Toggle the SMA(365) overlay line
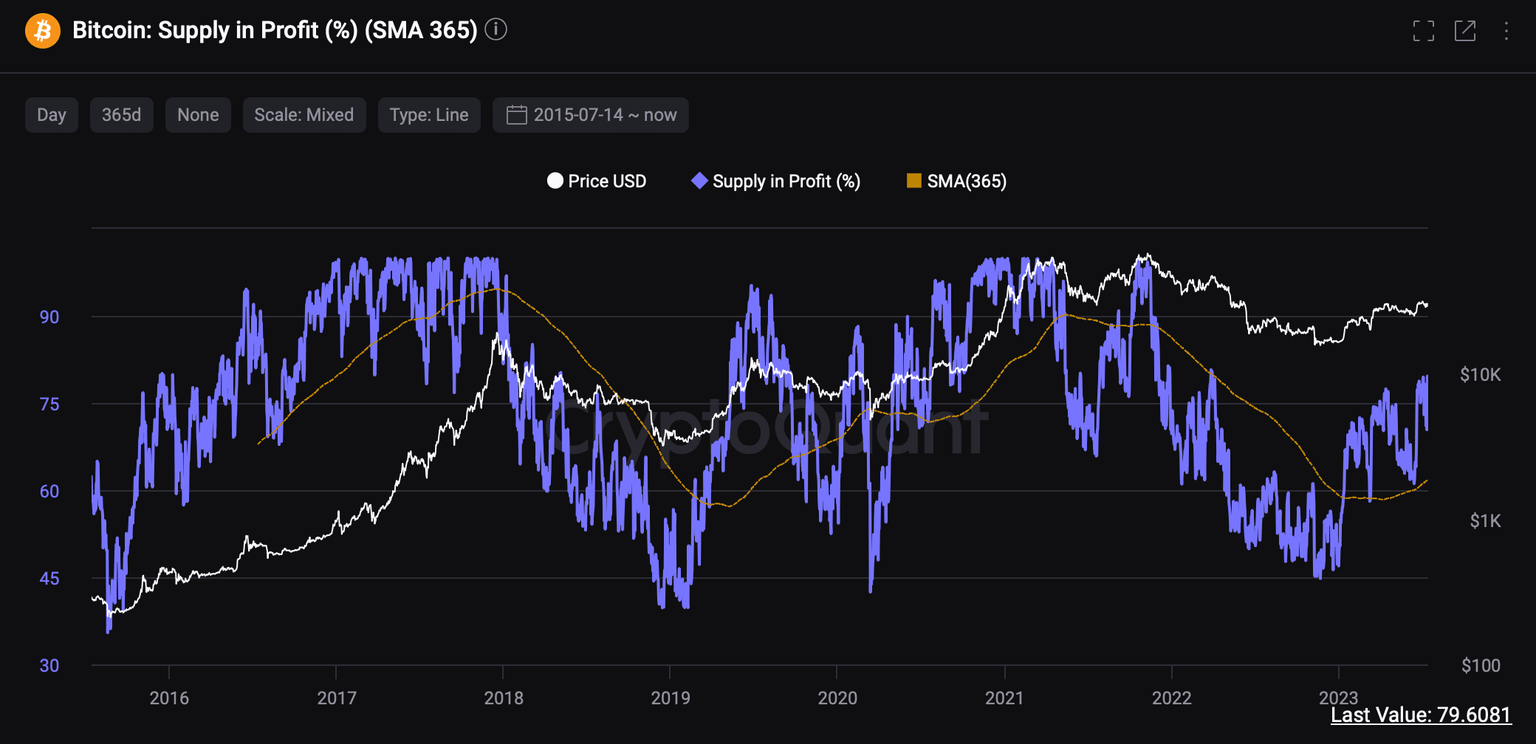Viewport: 1536px width, 744px height. (955, 181)
